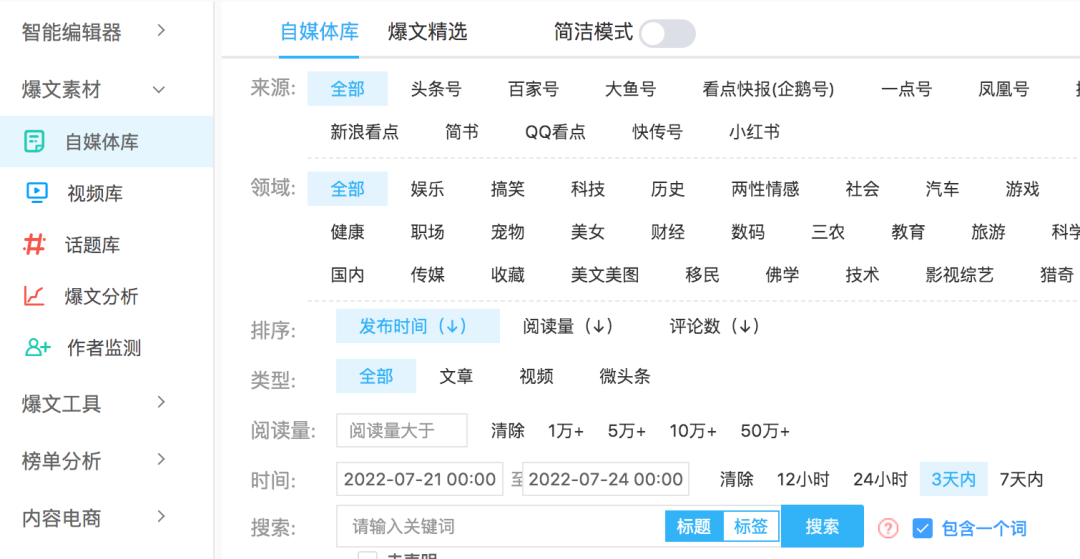
Task: Open 作者监测 in the sidebar
Action: pyautogui.click(x=106, y=348)
